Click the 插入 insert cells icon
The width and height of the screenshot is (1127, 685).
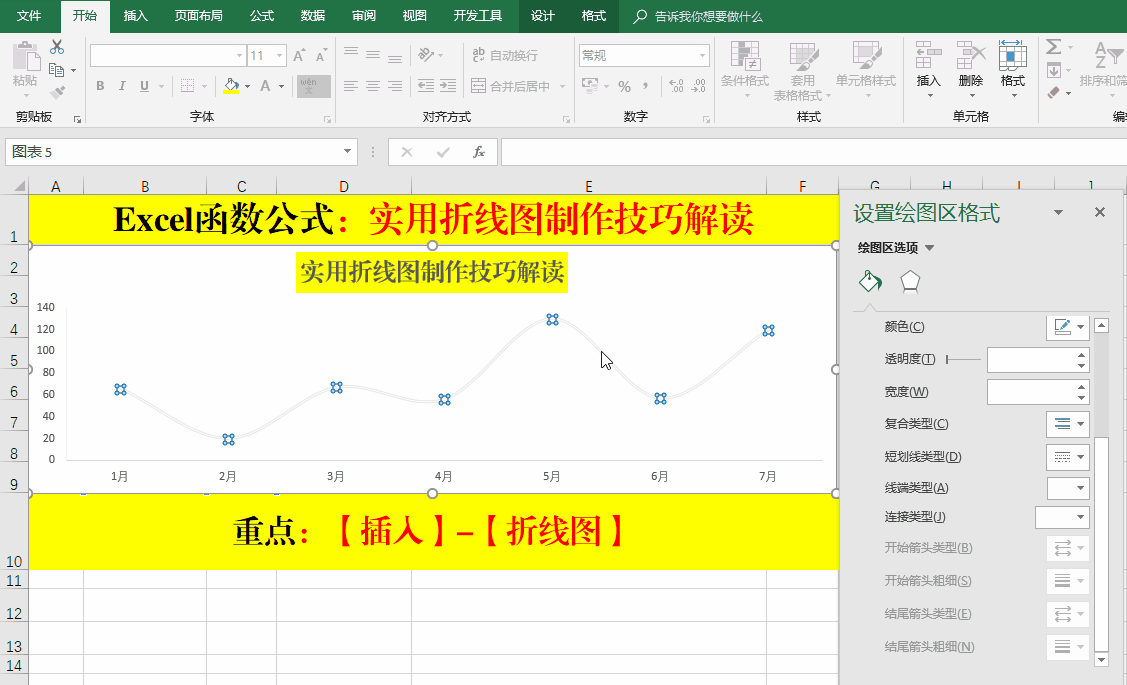(x=928, y=55)
